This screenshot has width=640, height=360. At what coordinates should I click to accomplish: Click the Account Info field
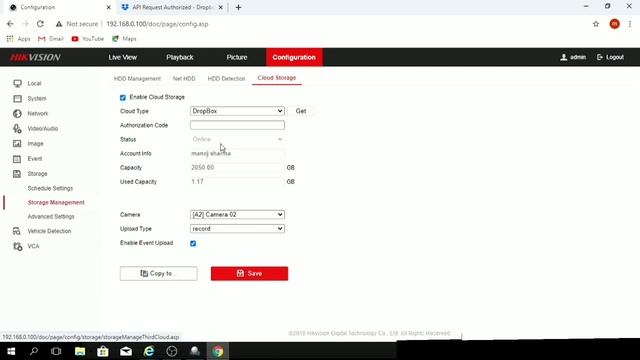(x=237, y=153)
